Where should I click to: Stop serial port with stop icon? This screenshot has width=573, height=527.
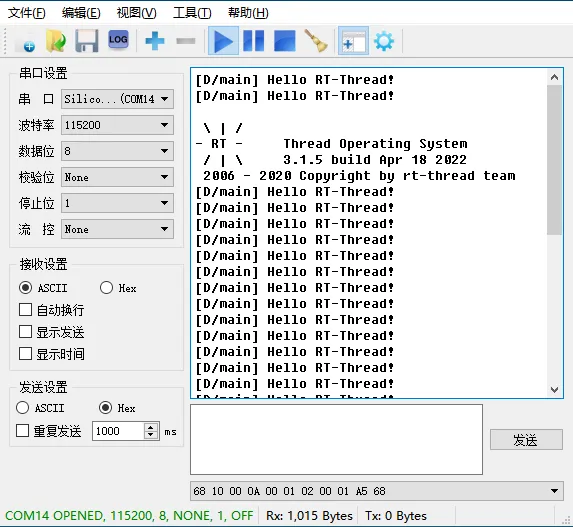(284, 41)
